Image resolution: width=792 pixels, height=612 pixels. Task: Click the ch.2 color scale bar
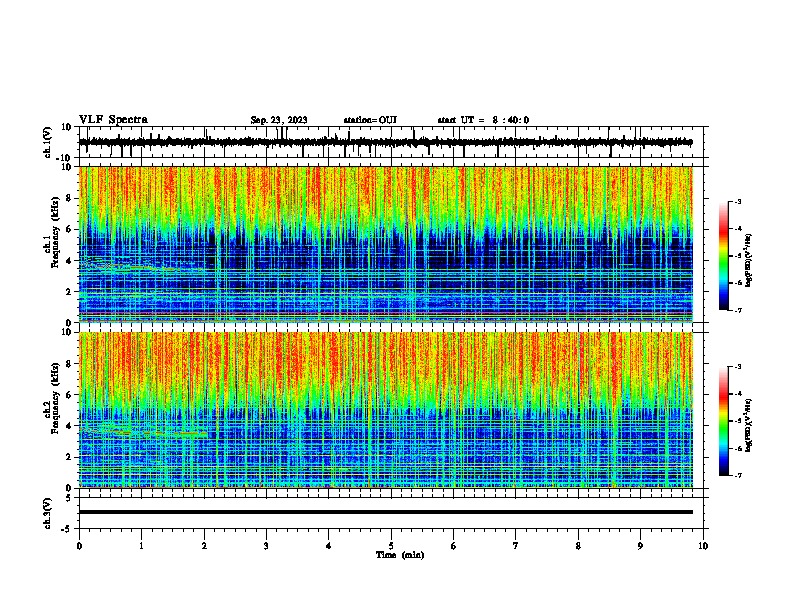coord(723,421)
